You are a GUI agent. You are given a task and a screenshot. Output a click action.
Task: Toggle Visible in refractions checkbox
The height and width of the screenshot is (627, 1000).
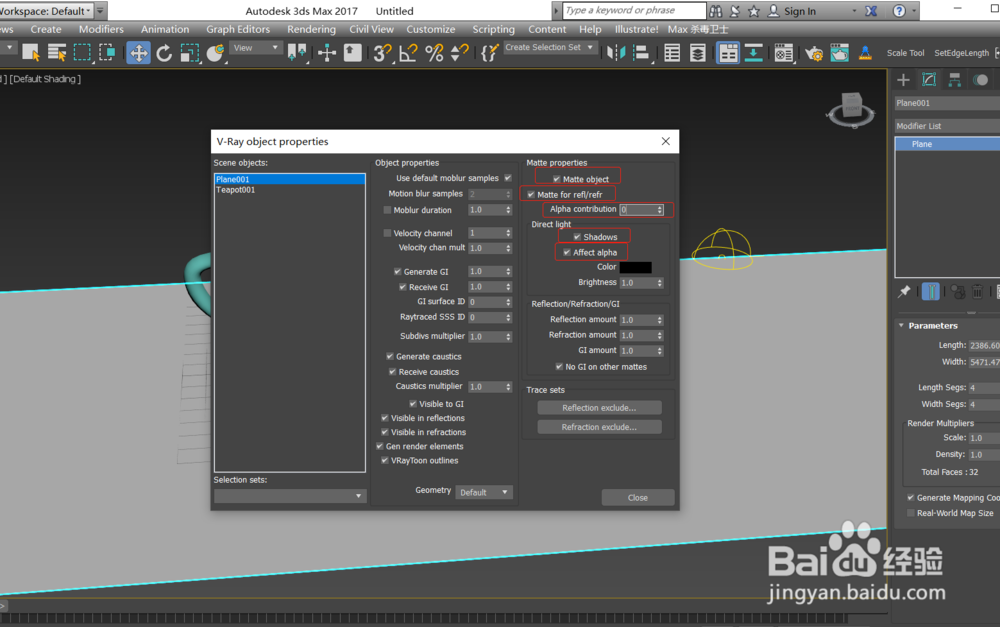pos(385,432)
